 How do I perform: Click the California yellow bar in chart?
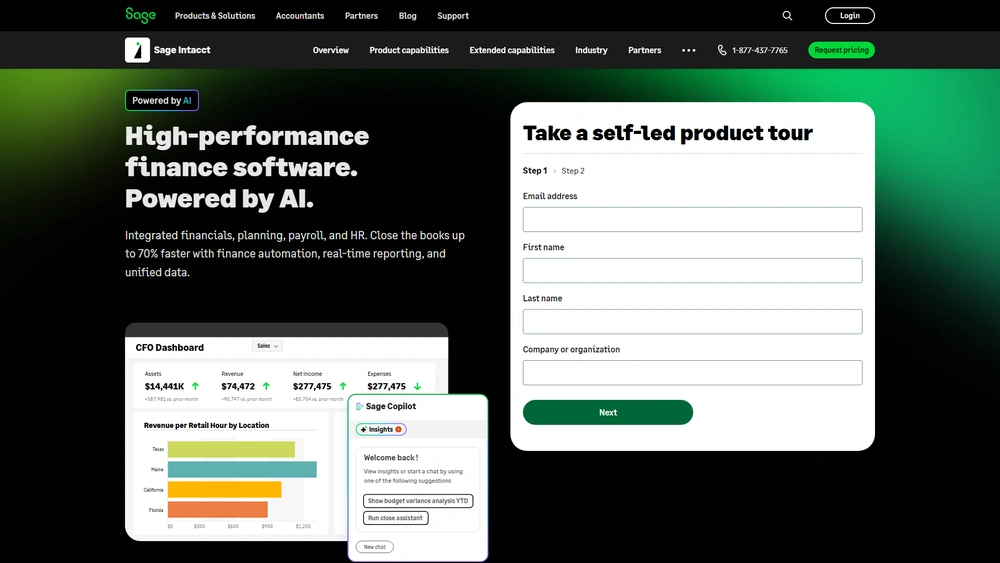(x=224, y=490)
